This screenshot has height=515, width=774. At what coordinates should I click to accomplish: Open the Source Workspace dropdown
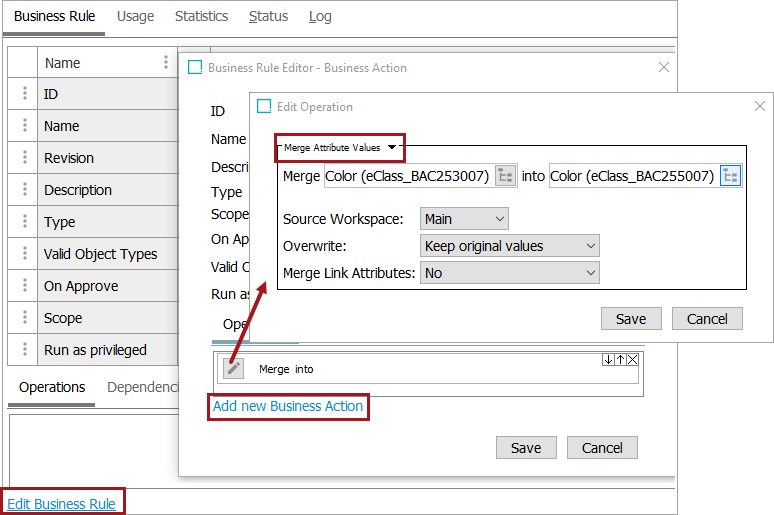(465, 219)
